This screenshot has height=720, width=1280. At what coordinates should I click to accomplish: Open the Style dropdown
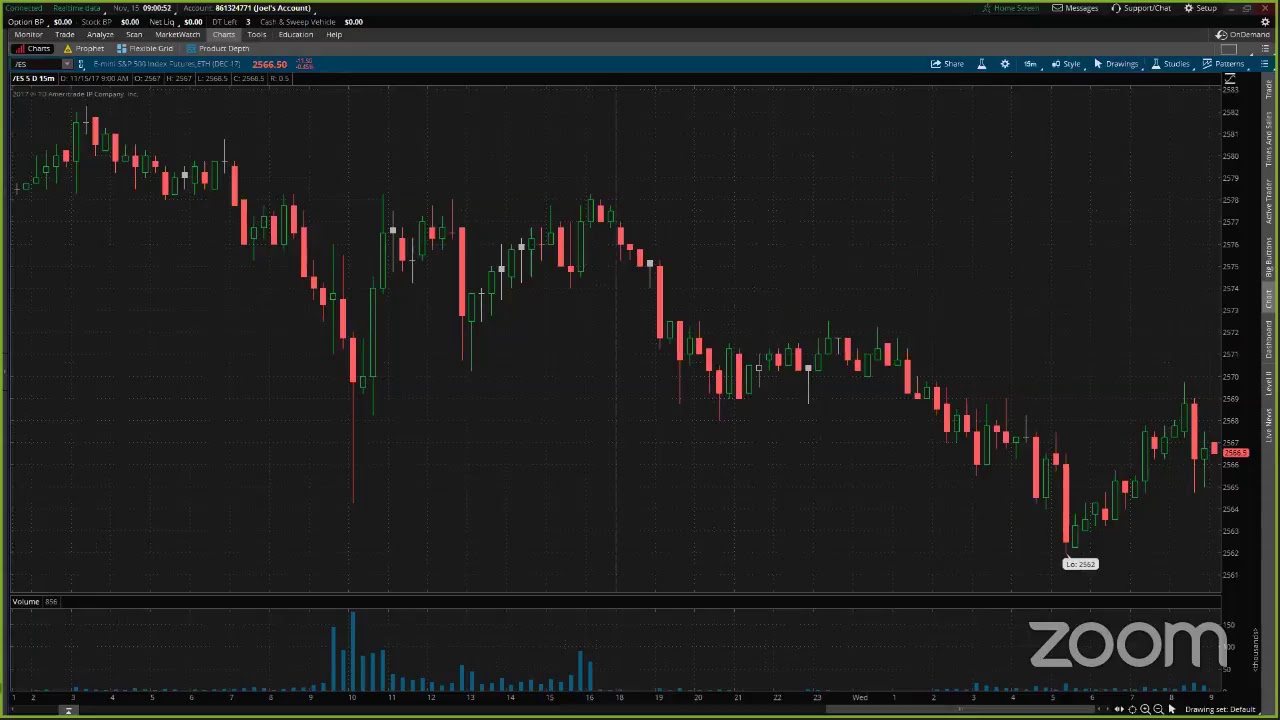(x=1065, y=64)
